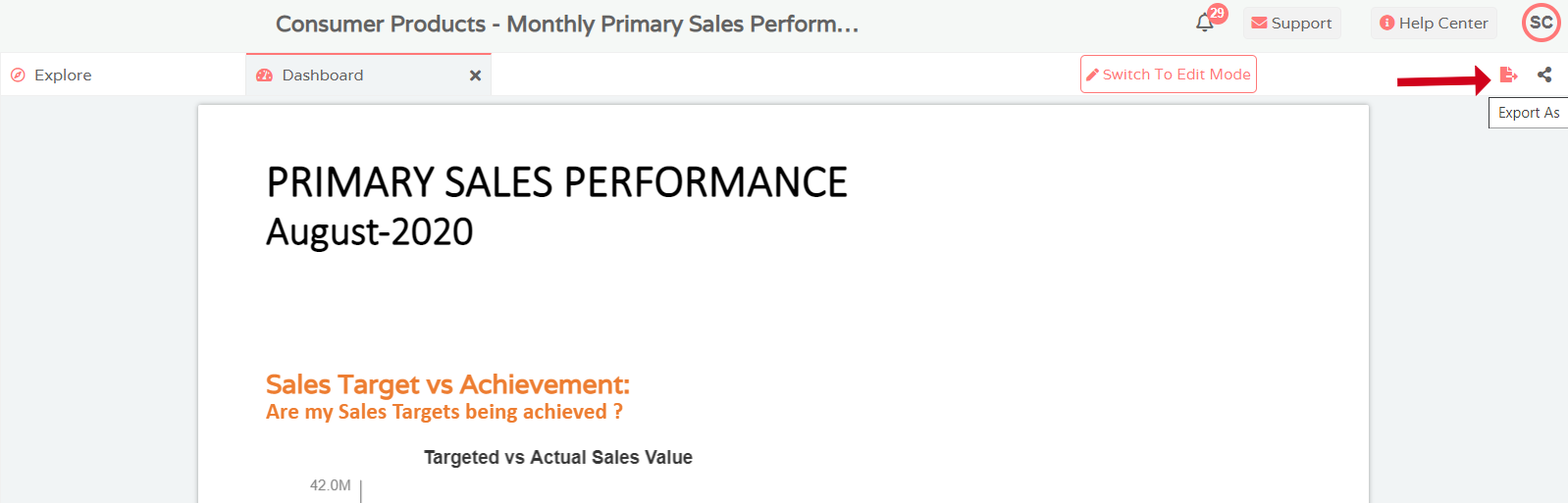Click Switch To Edit Mode button
This screenshot has height=503, width=1568.
point(1169,75)
